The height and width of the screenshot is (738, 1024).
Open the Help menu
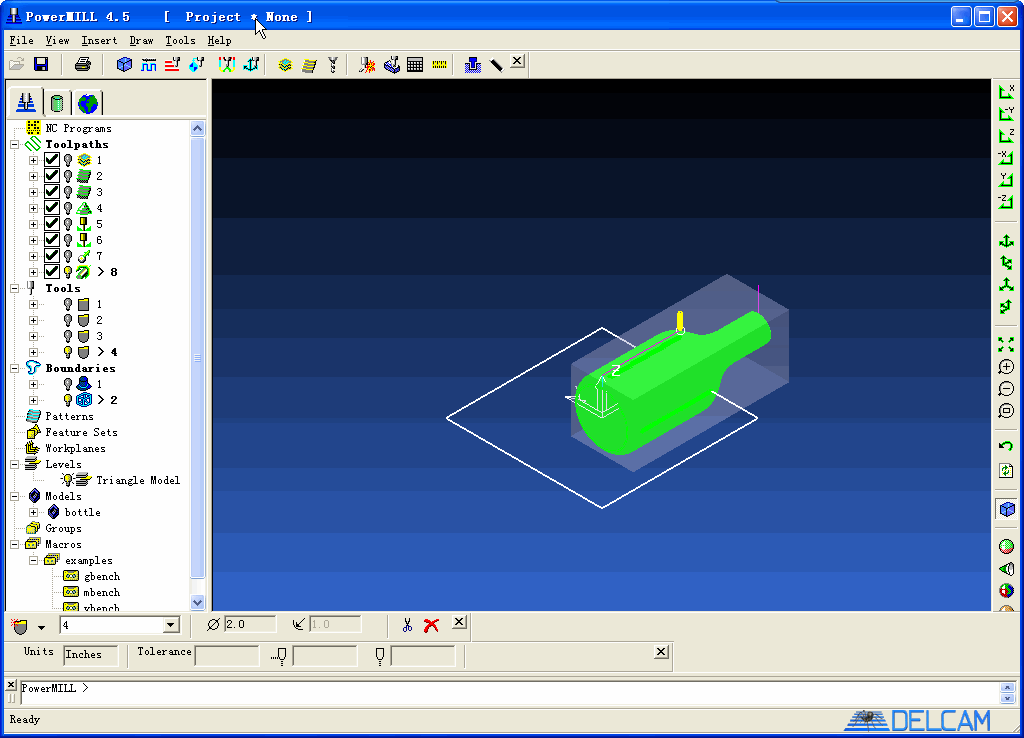(219, 40)
